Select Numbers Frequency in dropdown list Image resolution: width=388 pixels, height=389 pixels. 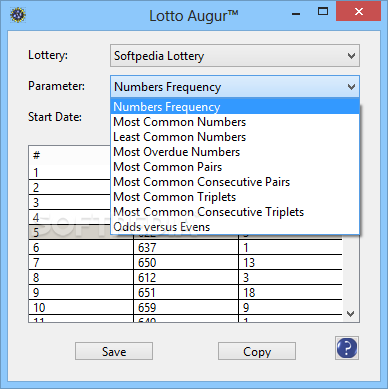tap(235, 107)
